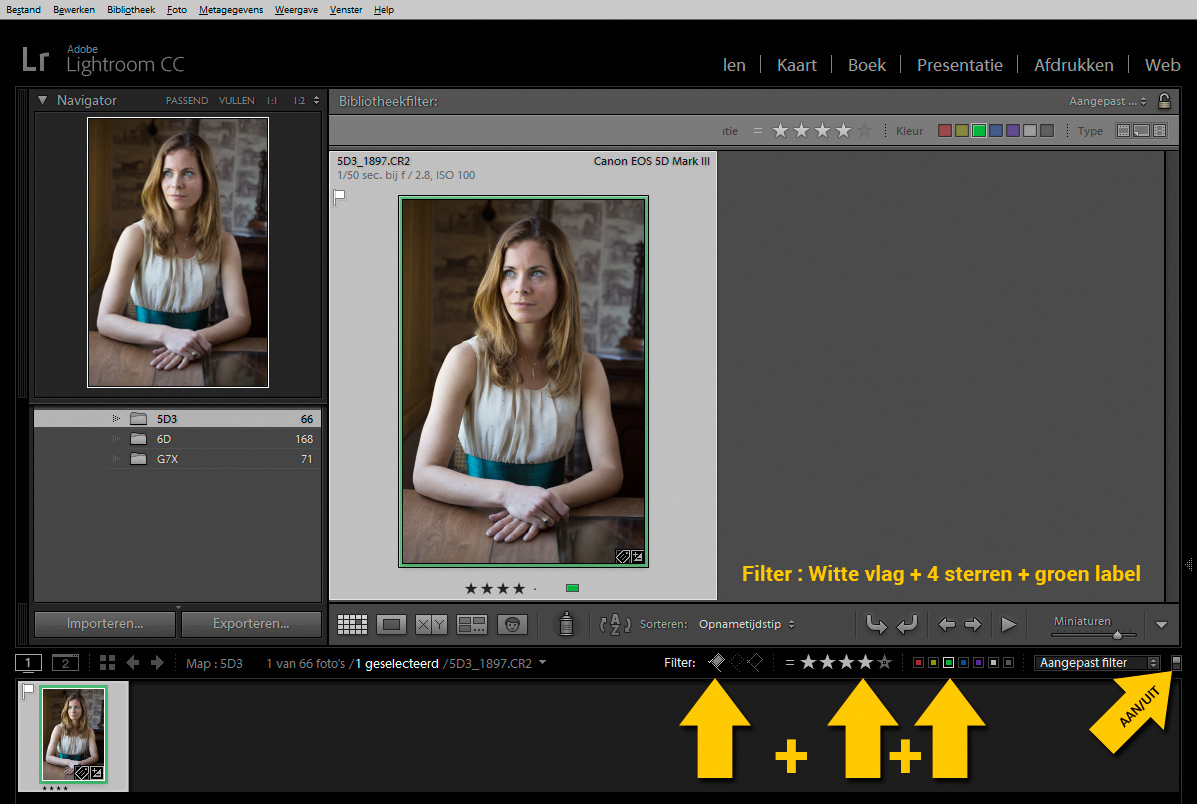Collapse the Navigator panel
1197x804 pixels.
pyautogui.click(x=43, y=100)
